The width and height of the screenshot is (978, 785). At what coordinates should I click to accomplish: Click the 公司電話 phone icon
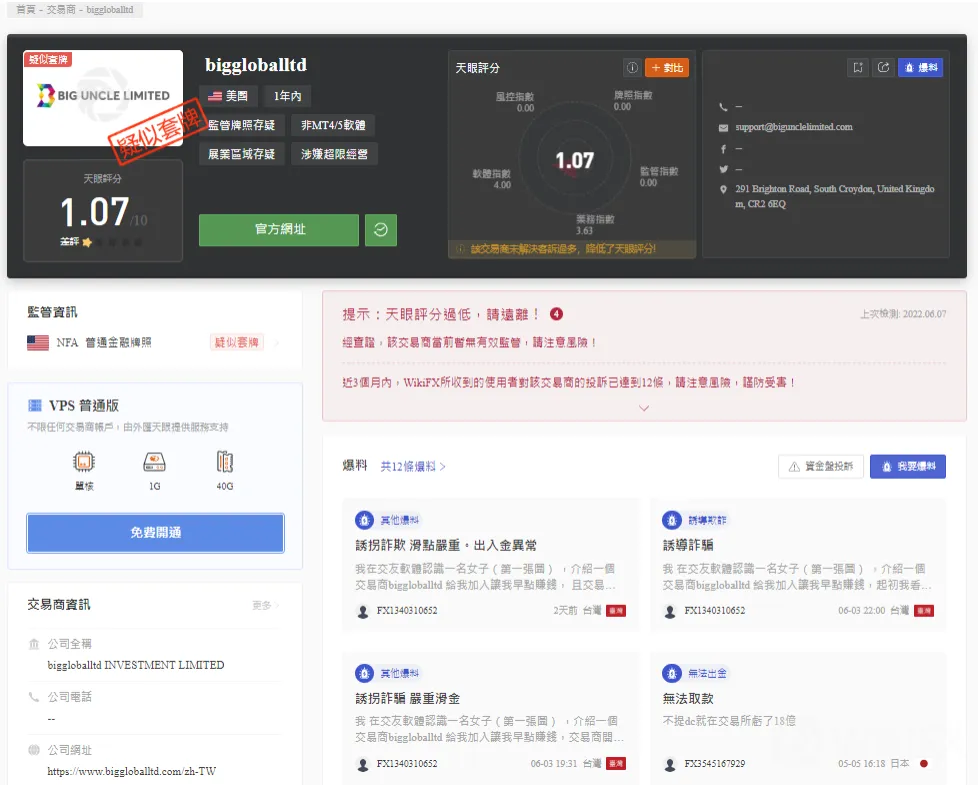pyautogui.click(x=34, y=697)
